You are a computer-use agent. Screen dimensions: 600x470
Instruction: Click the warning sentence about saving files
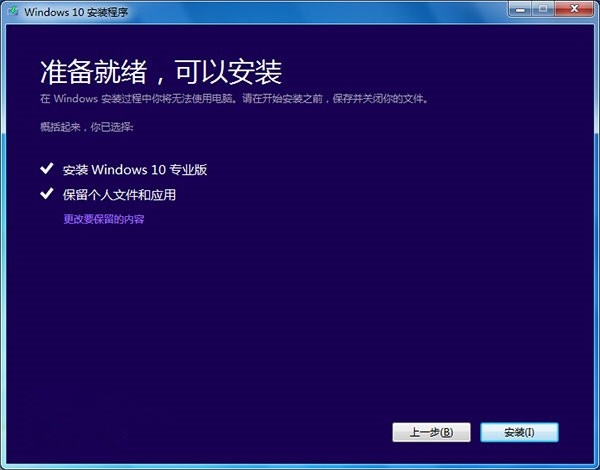coord(235,99)
